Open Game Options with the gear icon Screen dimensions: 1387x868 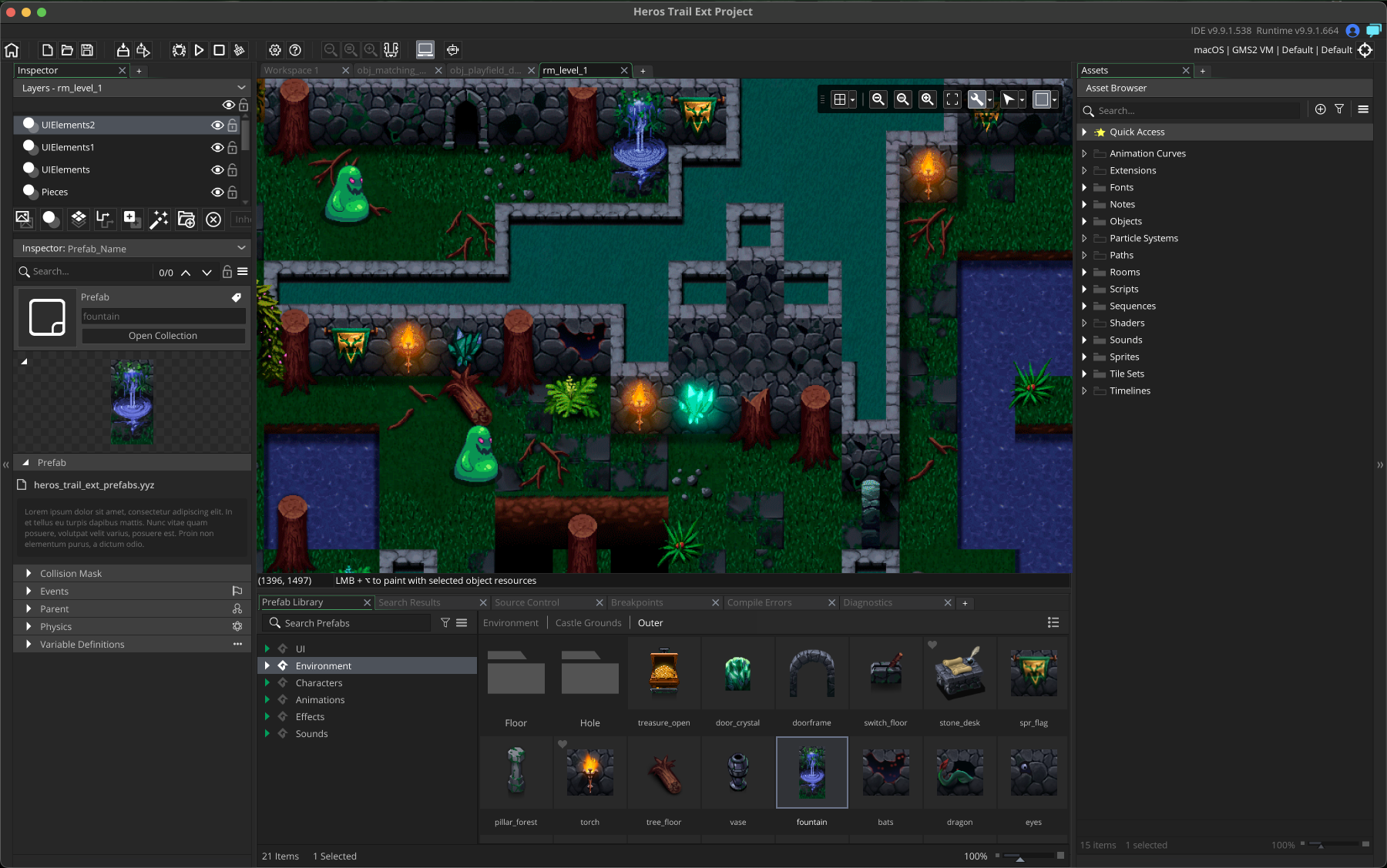click(x=275, y=50)
